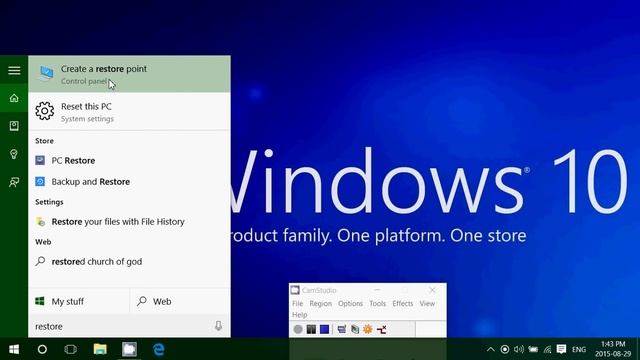Open the File menu in CamStudio

click(x=298, y=304)
